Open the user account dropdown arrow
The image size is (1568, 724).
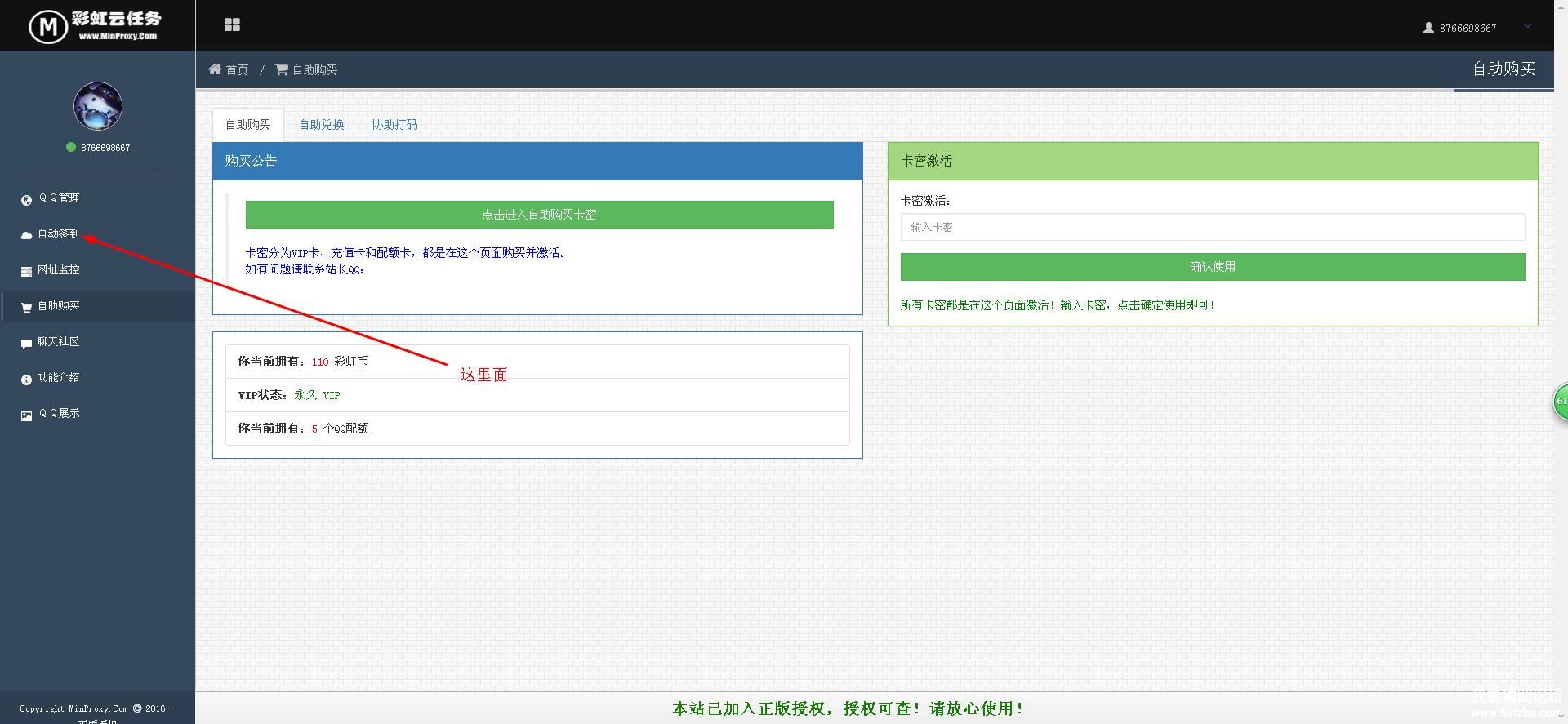point(1527,26)
